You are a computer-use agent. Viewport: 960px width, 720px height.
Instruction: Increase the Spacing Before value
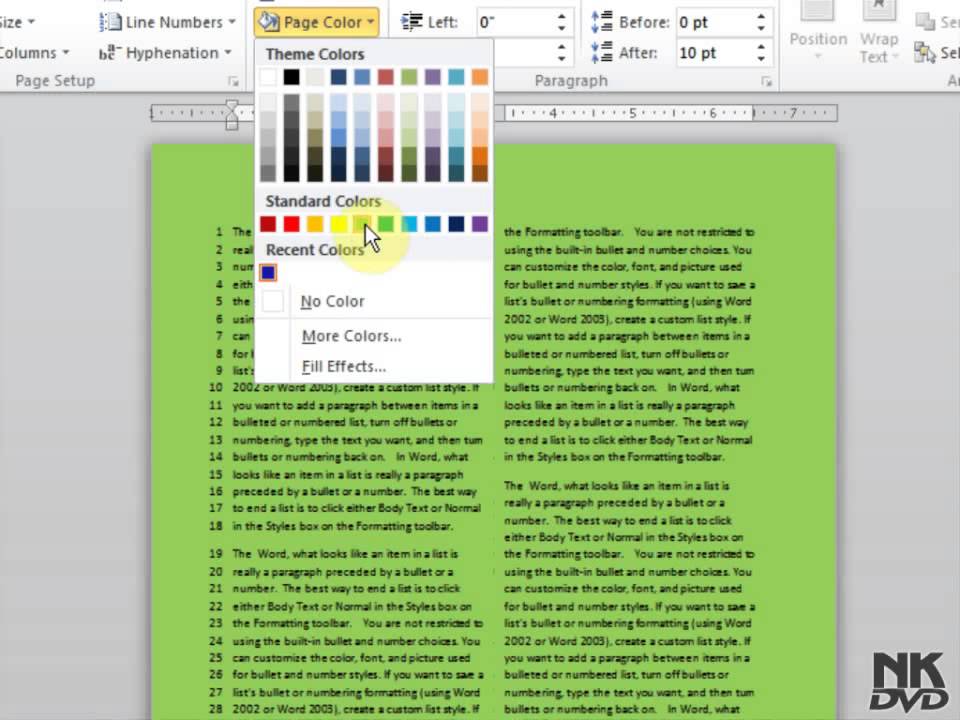761,17
